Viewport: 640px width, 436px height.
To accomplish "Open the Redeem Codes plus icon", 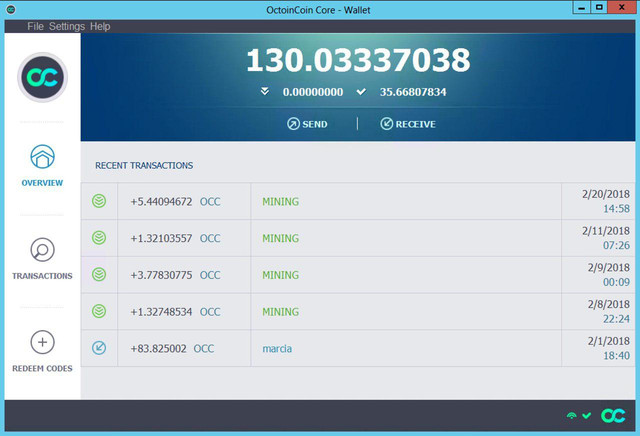I will coord(42,342).
